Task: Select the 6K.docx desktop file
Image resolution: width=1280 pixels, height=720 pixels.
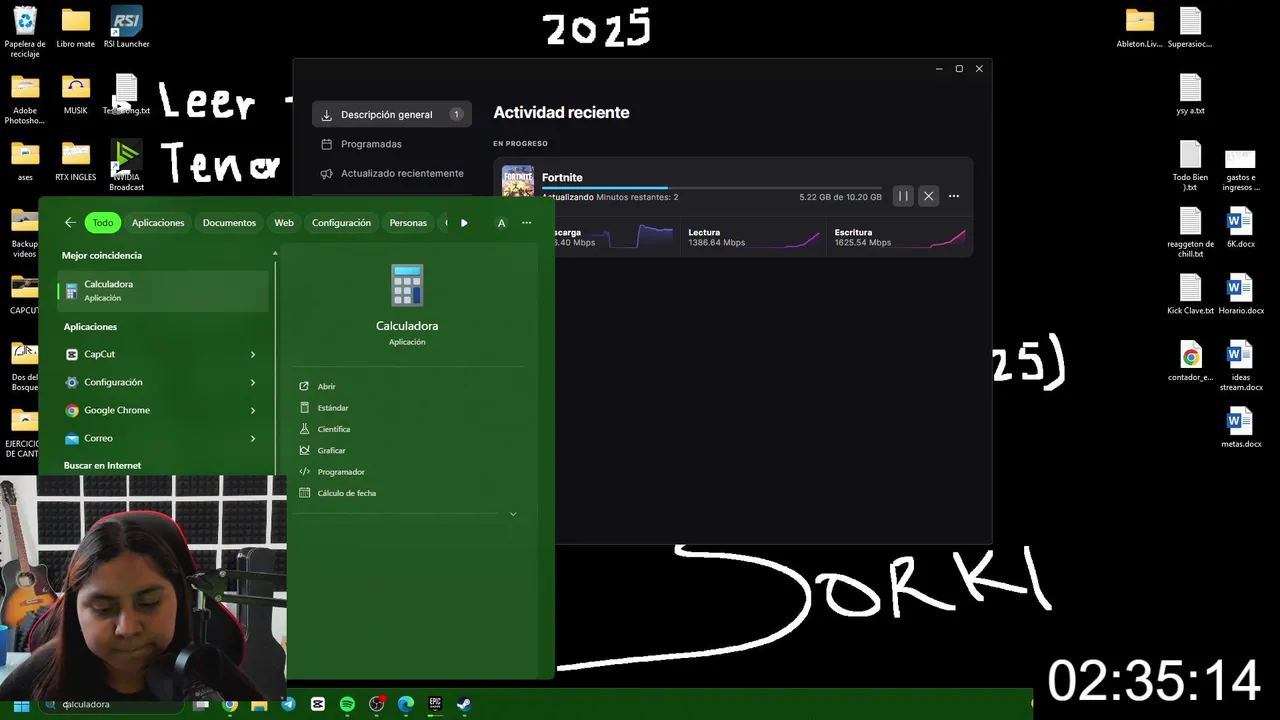Action: 1240,227
